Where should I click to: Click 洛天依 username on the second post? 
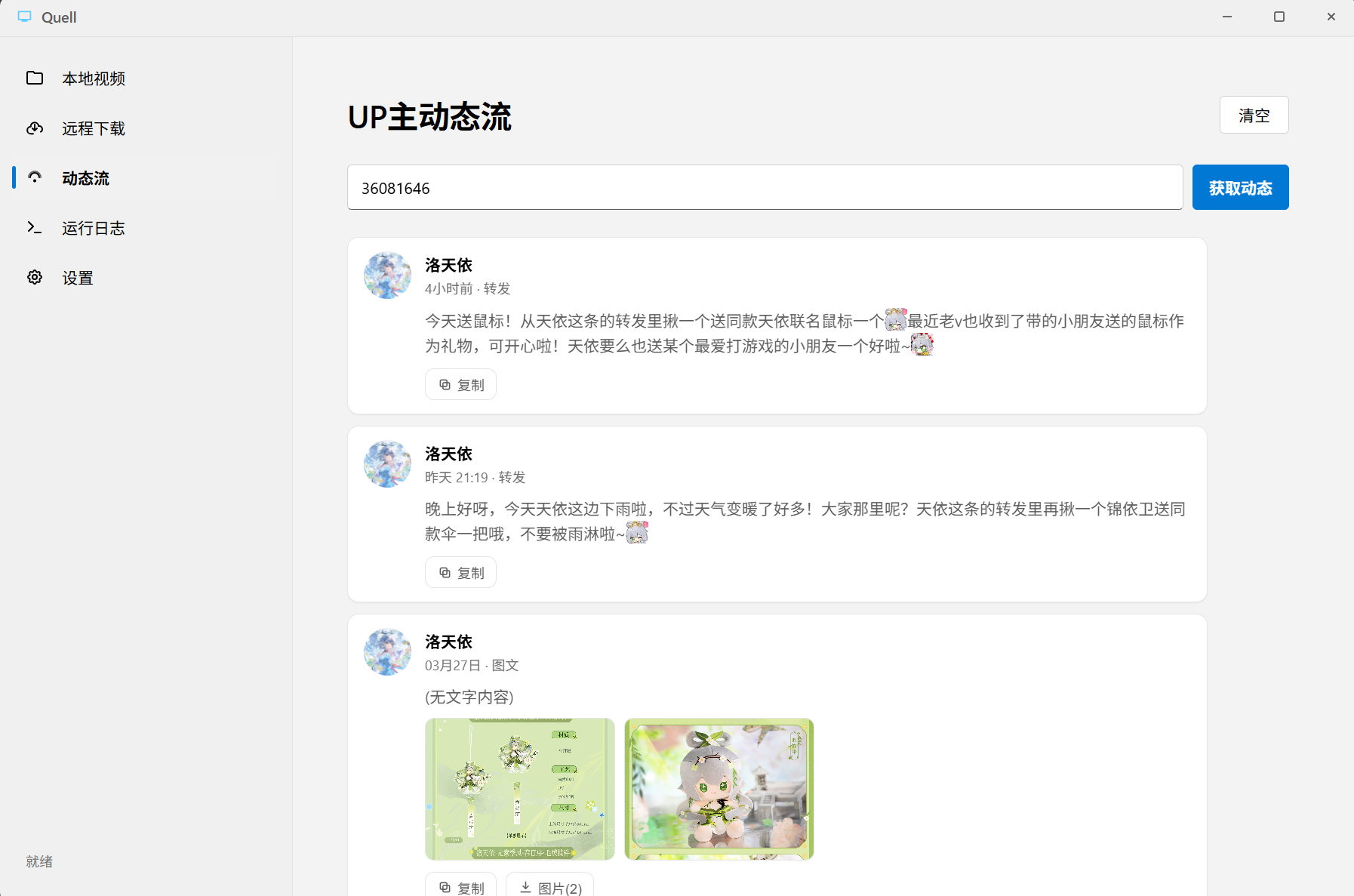[x=448, y=454]
